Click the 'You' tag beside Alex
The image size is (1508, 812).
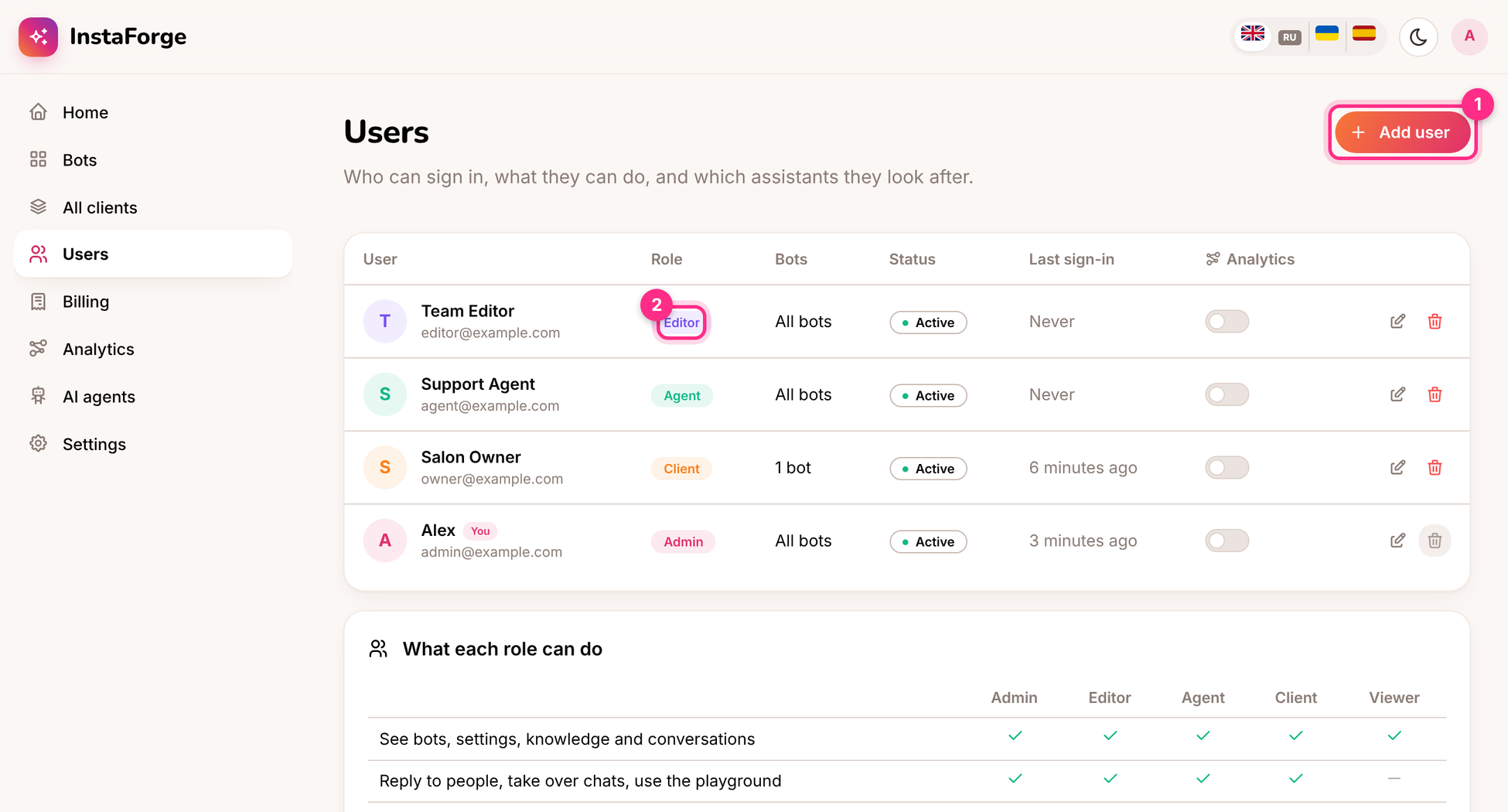tap(480, 531)
